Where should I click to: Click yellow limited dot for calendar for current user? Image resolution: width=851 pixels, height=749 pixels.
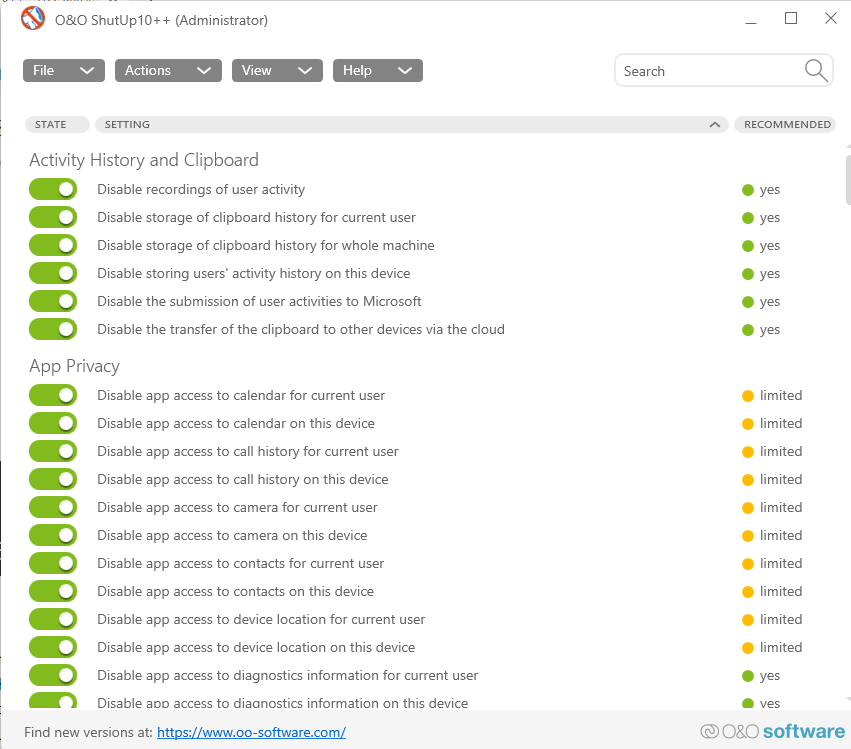pos(747,396)
